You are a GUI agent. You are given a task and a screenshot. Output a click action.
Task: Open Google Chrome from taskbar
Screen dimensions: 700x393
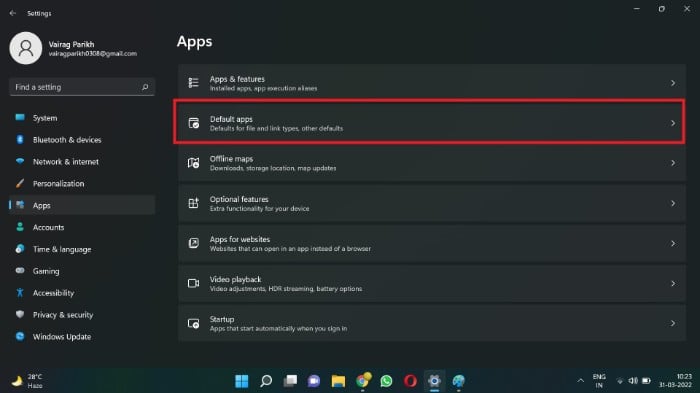[x=363, y=380]
